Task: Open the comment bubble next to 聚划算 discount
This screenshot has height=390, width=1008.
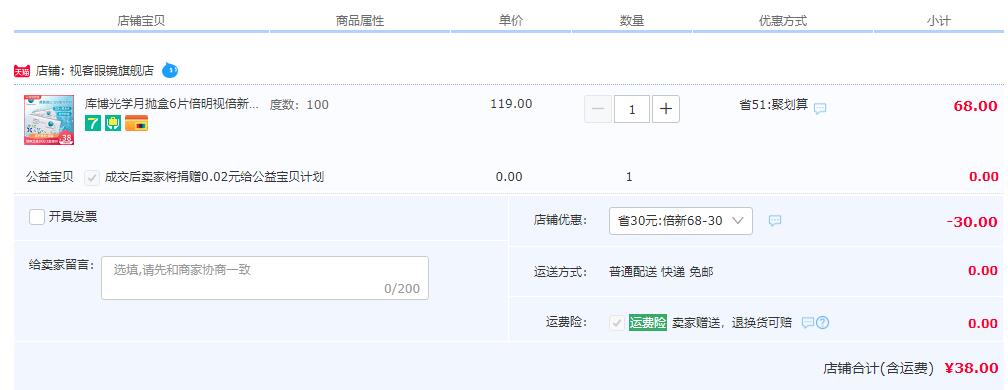Action: pyautogui.click(x=820, y=109)
